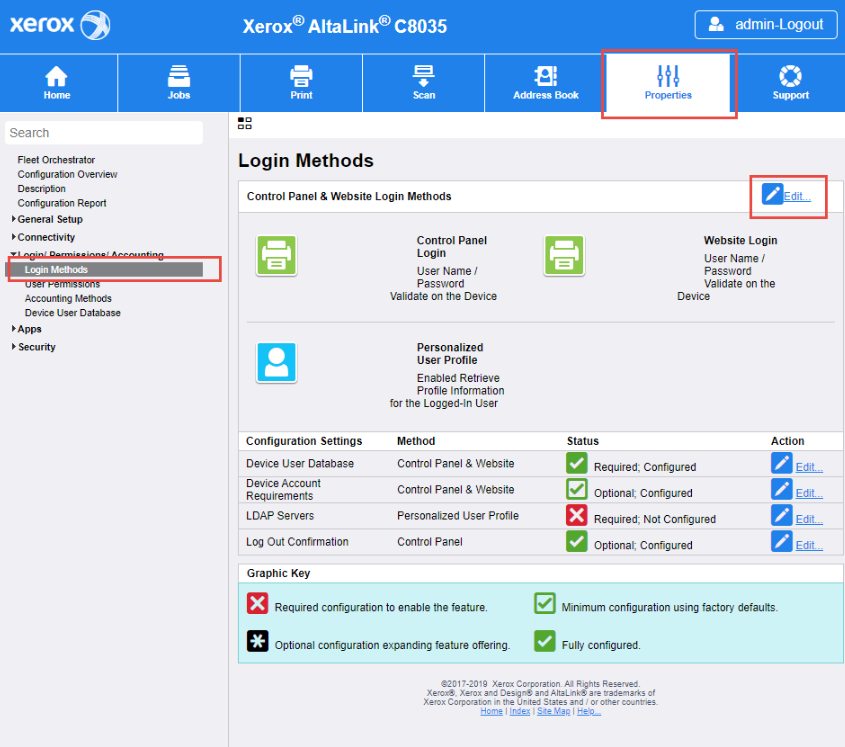Open the Address Book tab
845x747 pixels.
pyautogui.click(x=546, y=82)
